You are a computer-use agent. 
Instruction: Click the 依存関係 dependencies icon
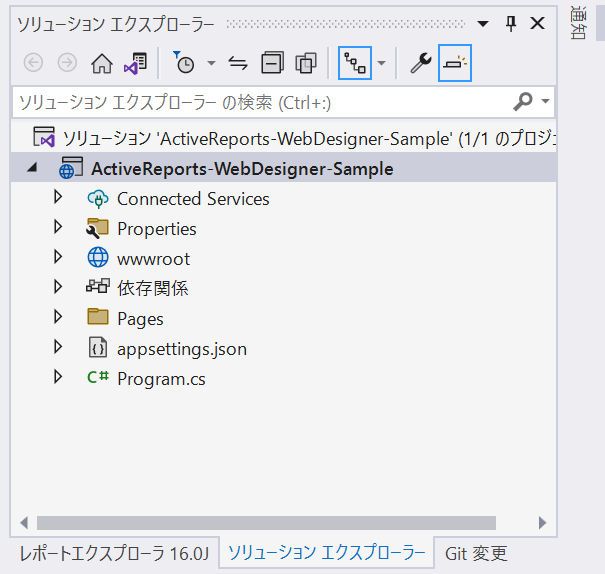click(x=98, y=286)
